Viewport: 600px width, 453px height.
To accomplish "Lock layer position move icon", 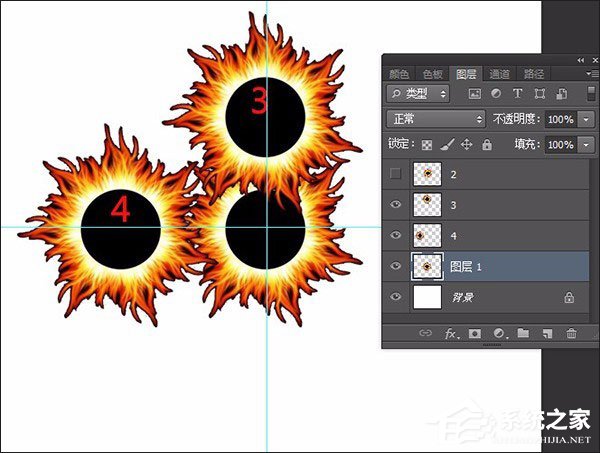I will point(466,145).
